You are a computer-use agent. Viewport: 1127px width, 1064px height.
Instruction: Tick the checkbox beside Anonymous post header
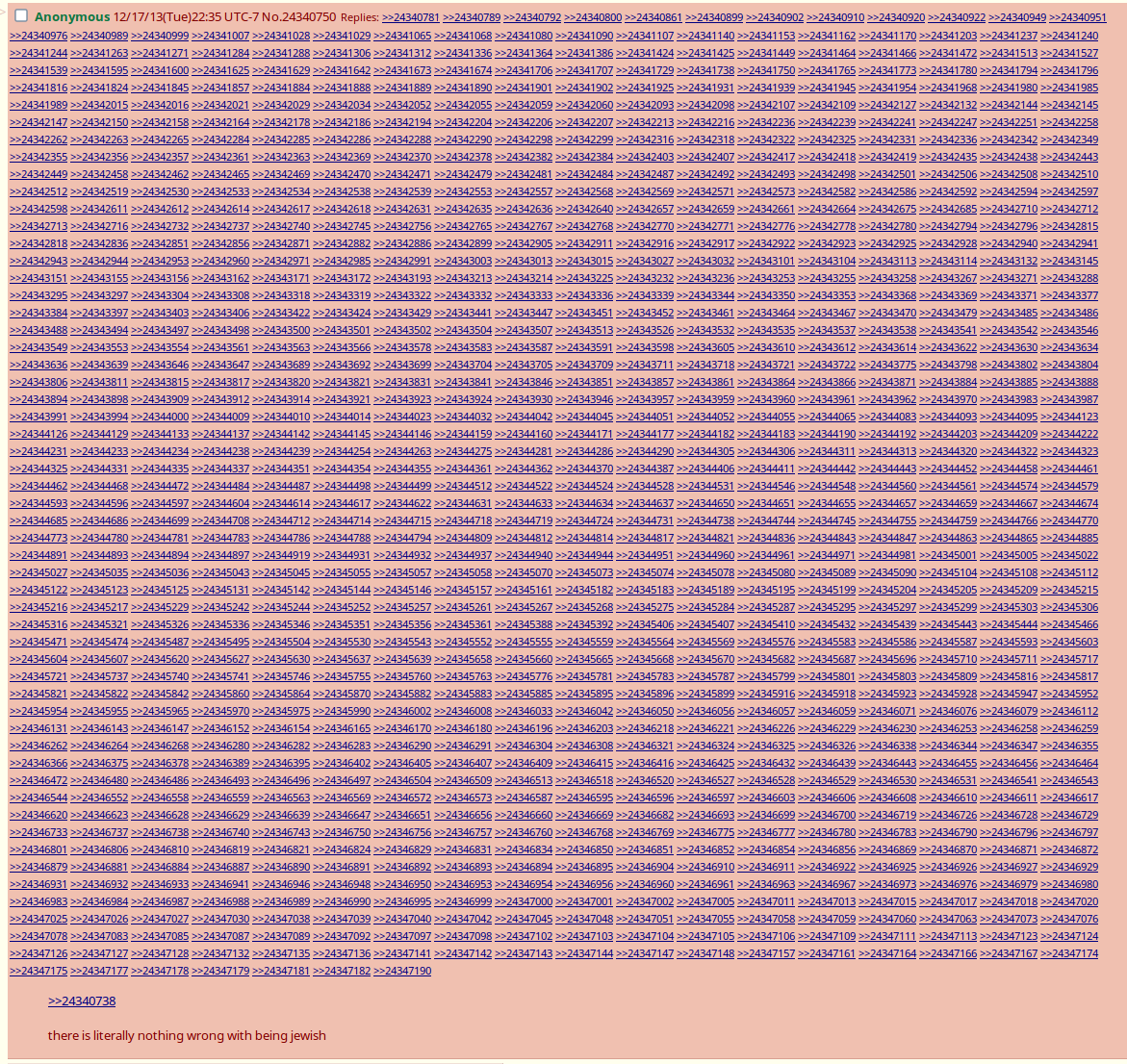(x=21, y=15)
